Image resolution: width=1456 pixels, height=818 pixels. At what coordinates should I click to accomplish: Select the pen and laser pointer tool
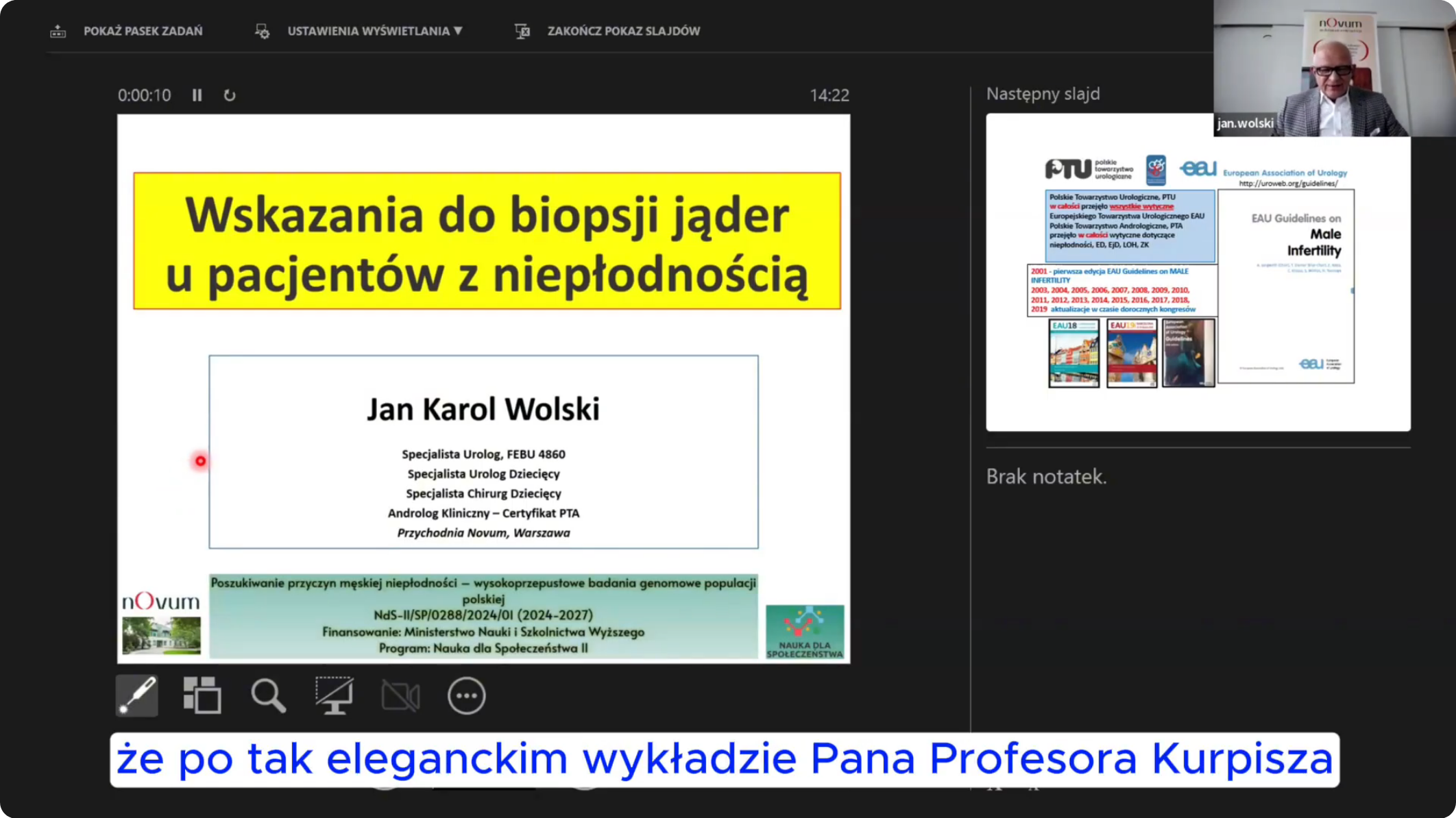136,696
